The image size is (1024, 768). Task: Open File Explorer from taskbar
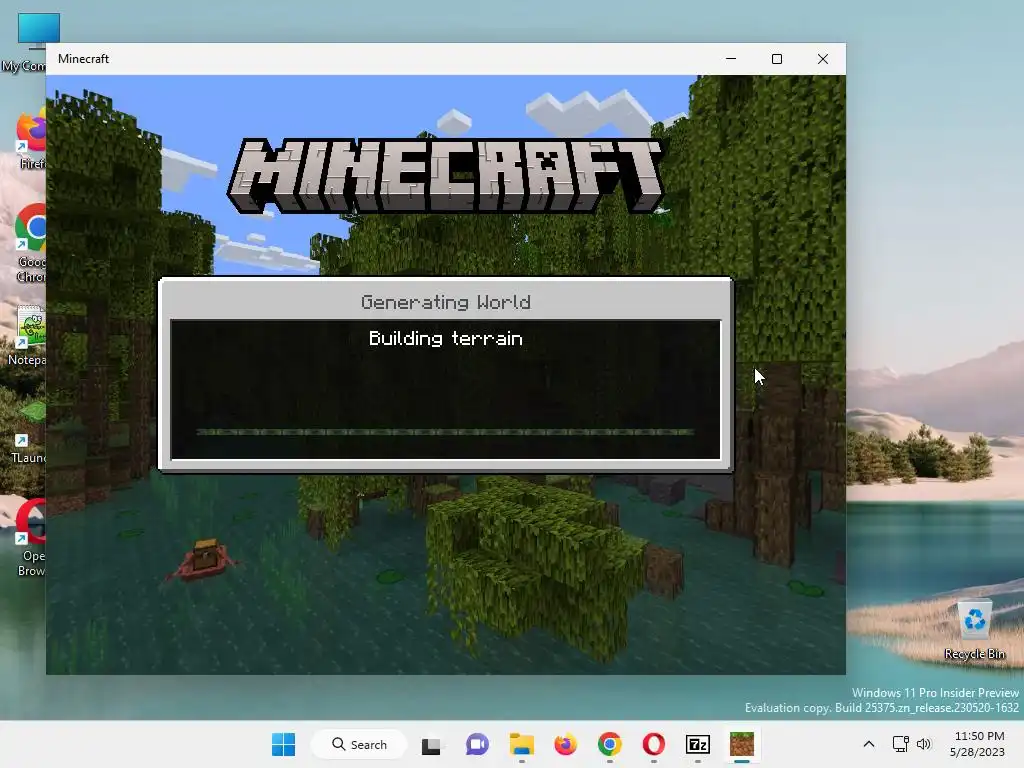point(522,744)
